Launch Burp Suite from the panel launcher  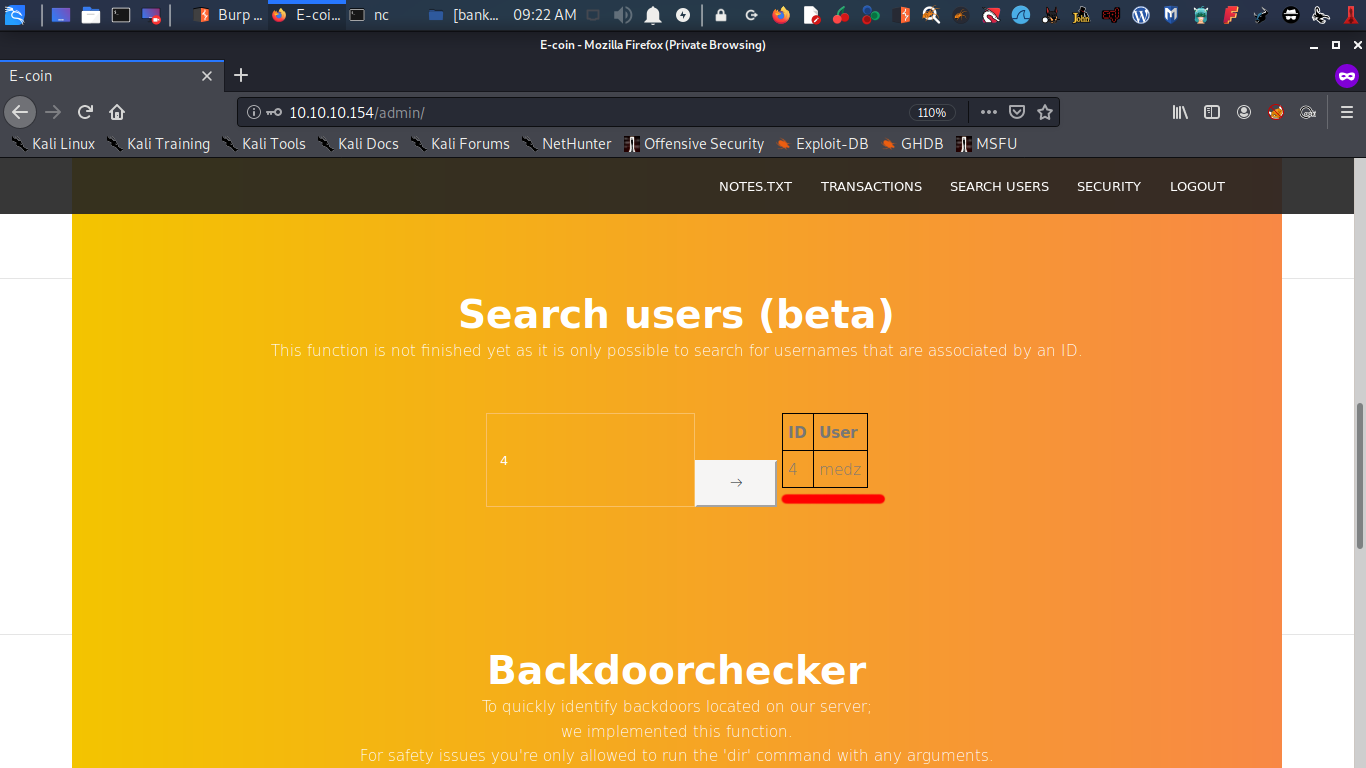[901, 15]
